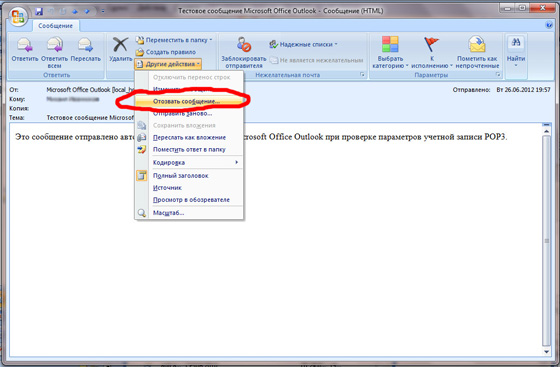
Task: Choose Переслать как вложение menu item
Action: click(x=189, y=137)
